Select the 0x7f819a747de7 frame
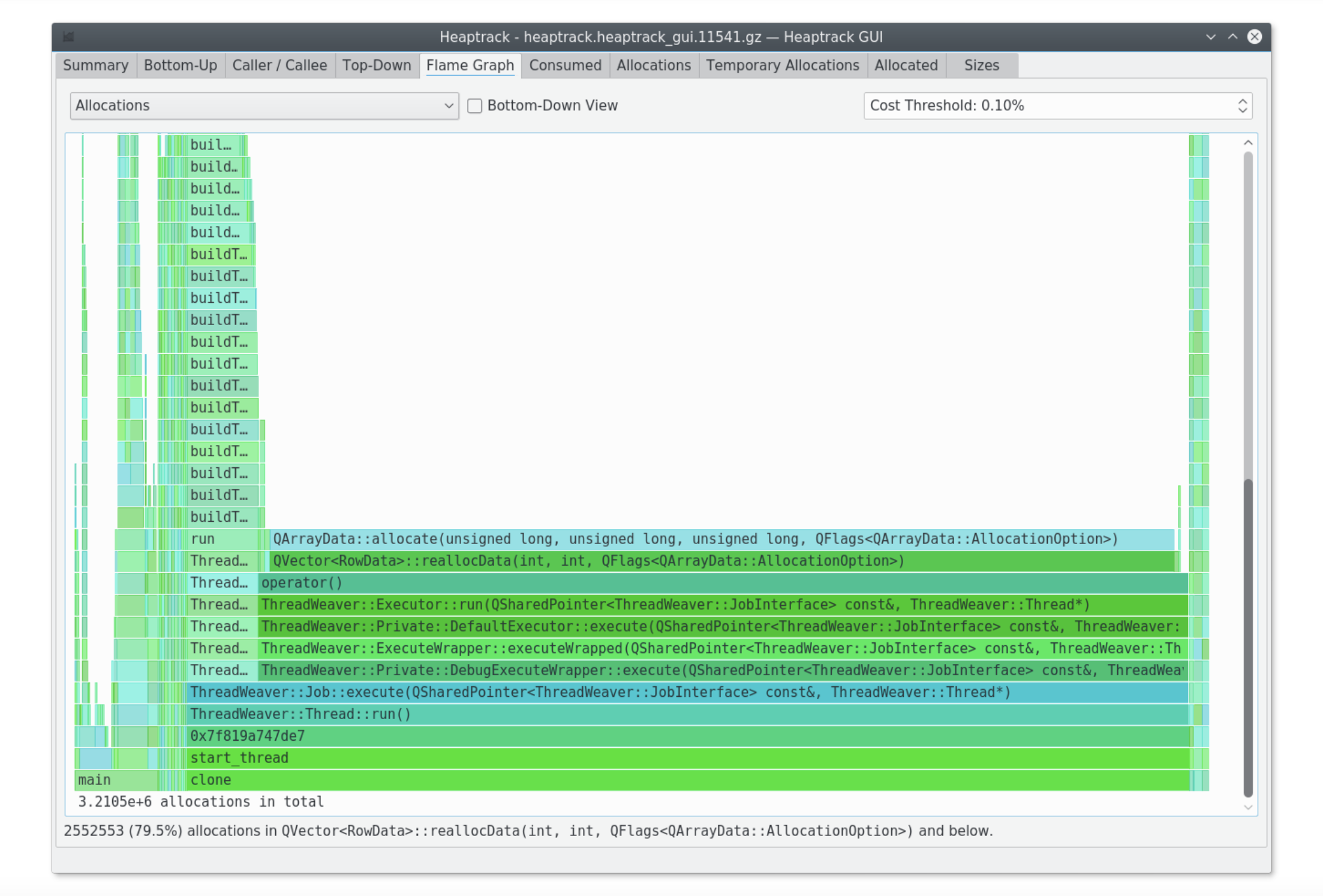 point(688,736)
